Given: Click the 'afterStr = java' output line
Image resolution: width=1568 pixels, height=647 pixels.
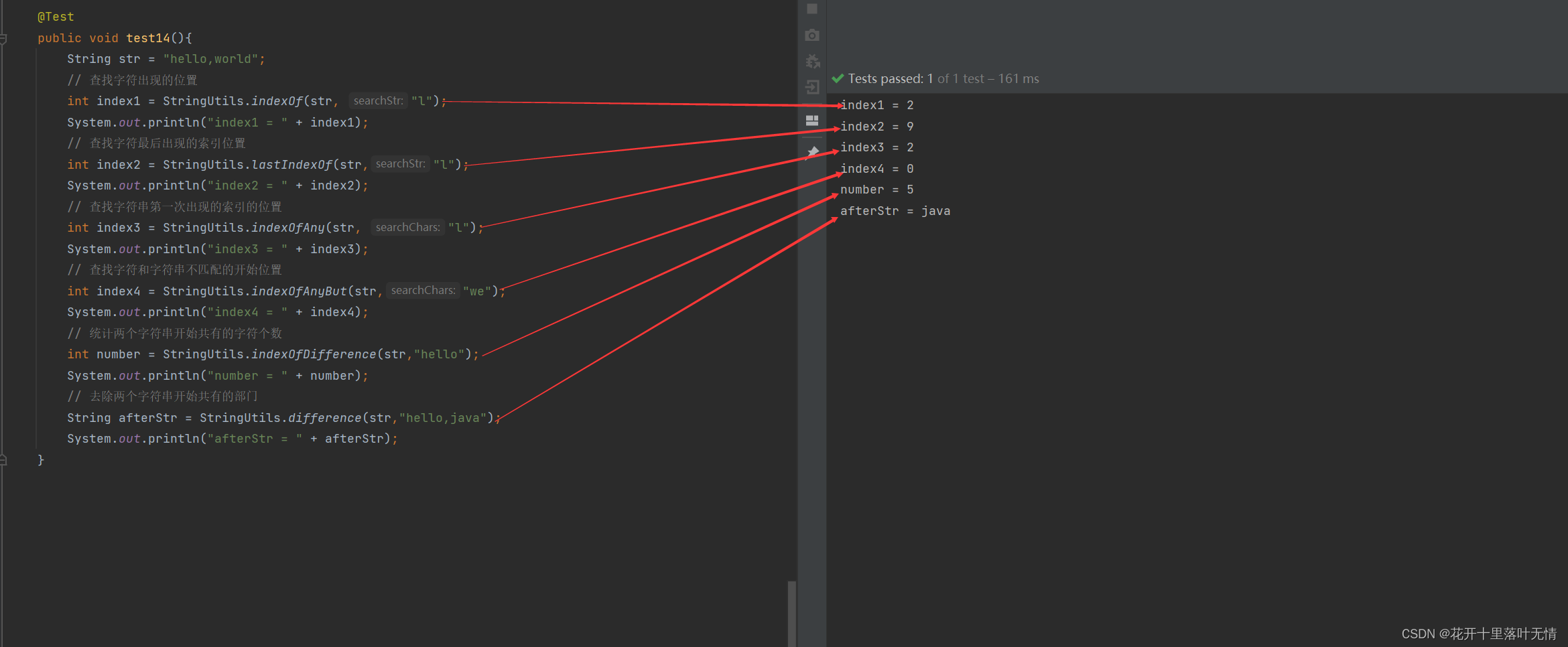Looking at the screenshot, I should pyautogui.click(x=895, y=211).
